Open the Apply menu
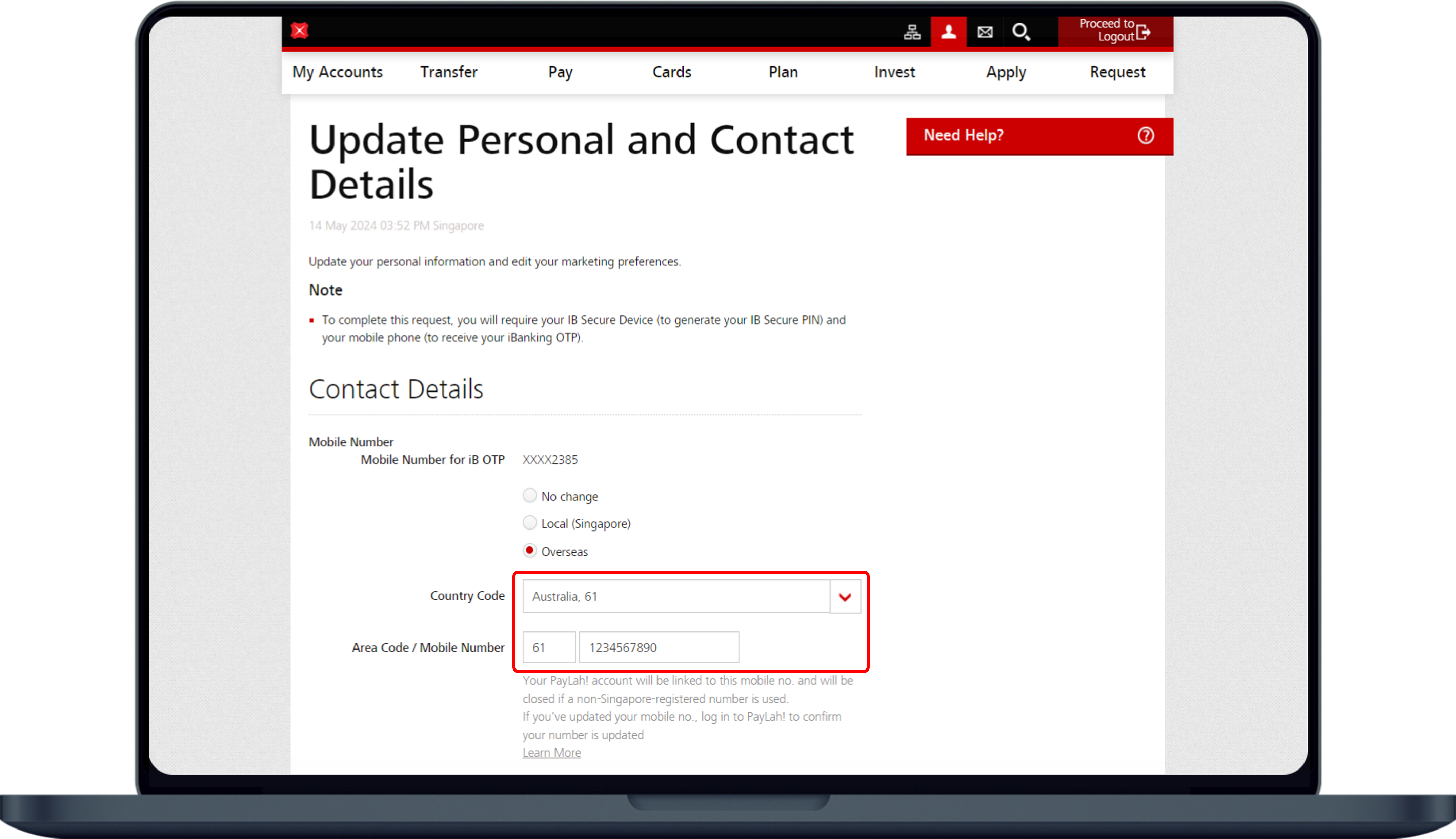The width and height of the screenshot is (1456, 839). [1006, 72]
